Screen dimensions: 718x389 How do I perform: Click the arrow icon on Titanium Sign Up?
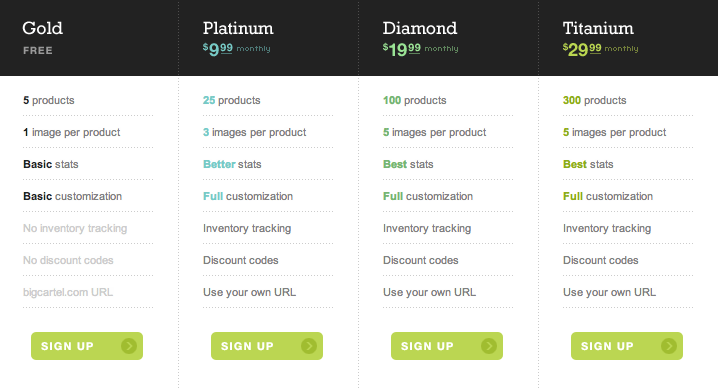(669, 346)
